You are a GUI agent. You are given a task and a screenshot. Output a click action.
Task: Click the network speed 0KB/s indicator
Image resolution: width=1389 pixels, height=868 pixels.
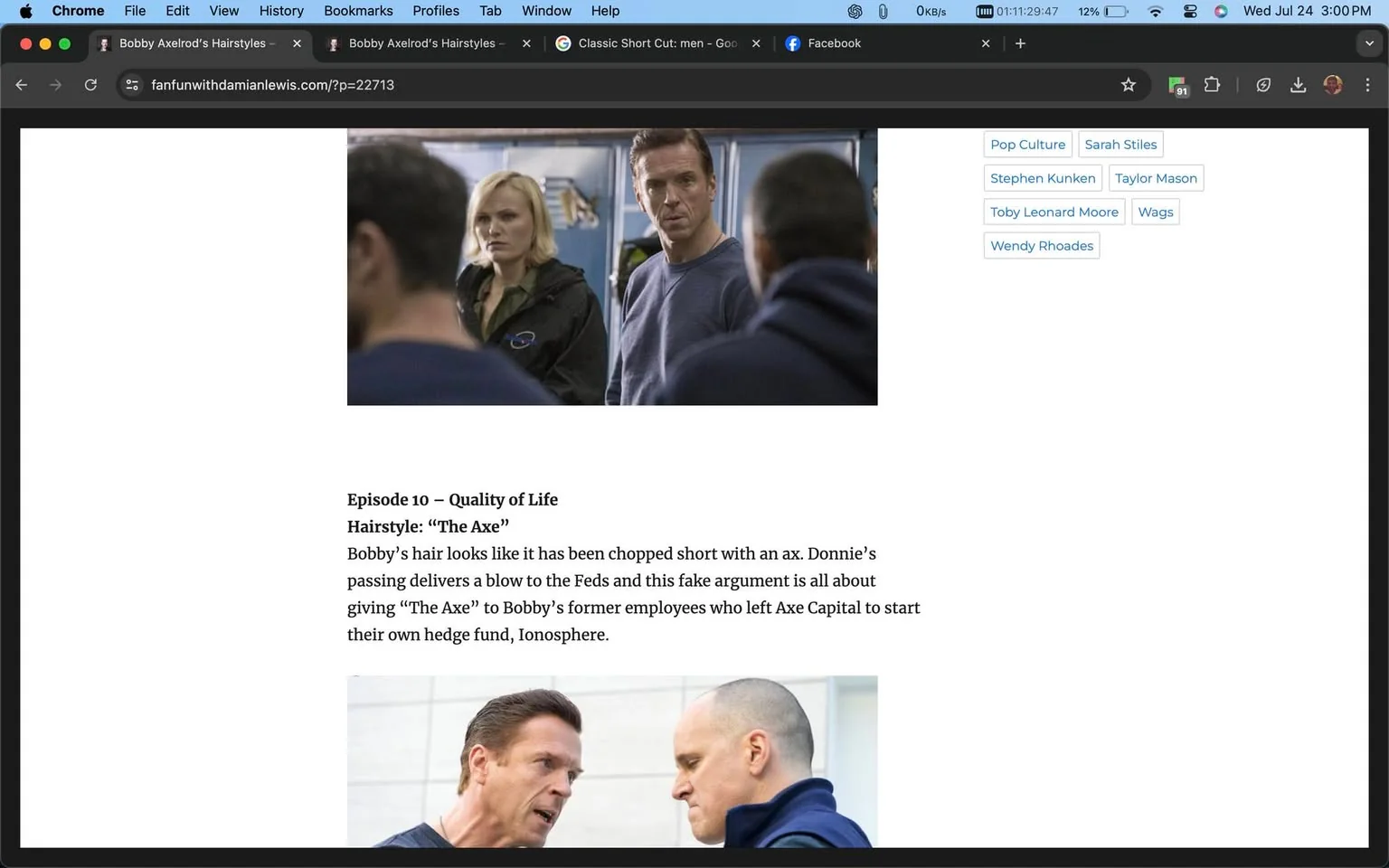931,11
